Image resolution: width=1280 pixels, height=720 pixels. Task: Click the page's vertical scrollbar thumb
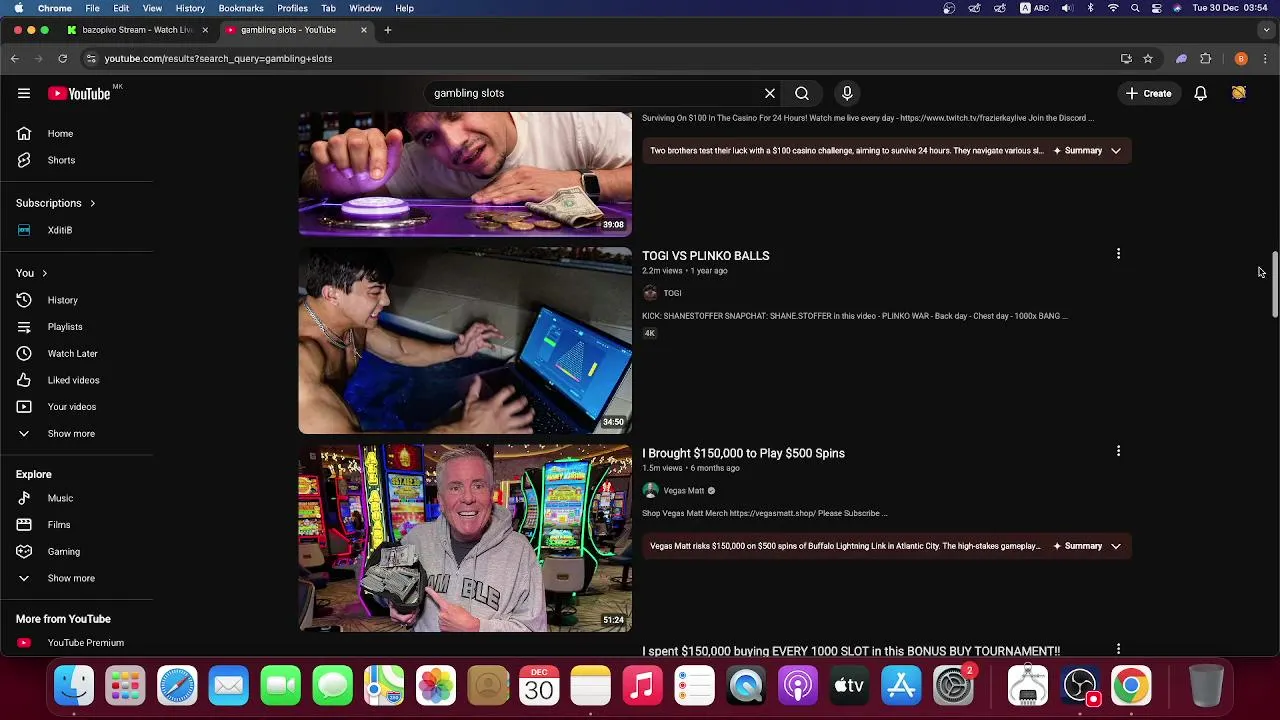1275,285
